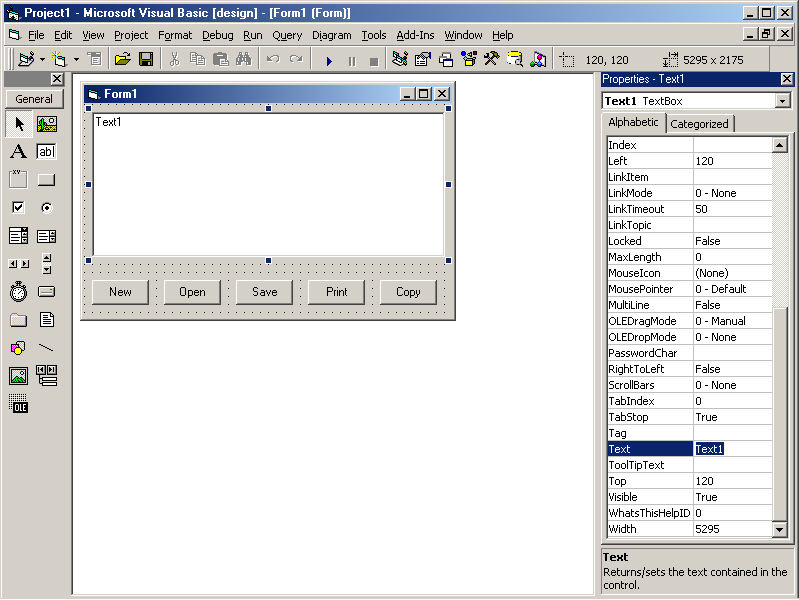Select the CommandButton tool in the toolbox

click(46, 179)
